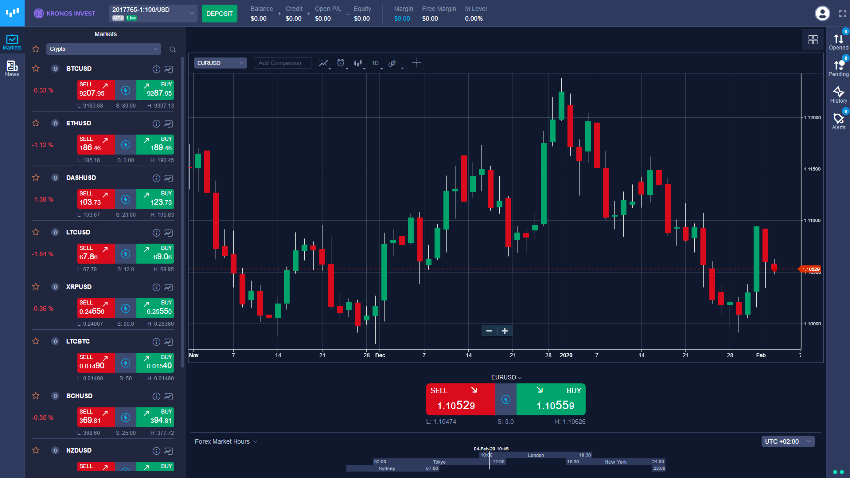The image size is (850, 478).
Task: Toggle favorites filter star beside Crypto dropdown
Action: click(x=36, y=49)
